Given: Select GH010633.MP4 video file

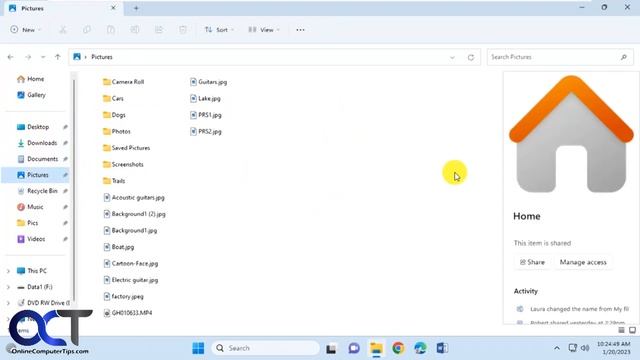Looking at the screenshot, I should pyautogui.click(x=128, y=313).
